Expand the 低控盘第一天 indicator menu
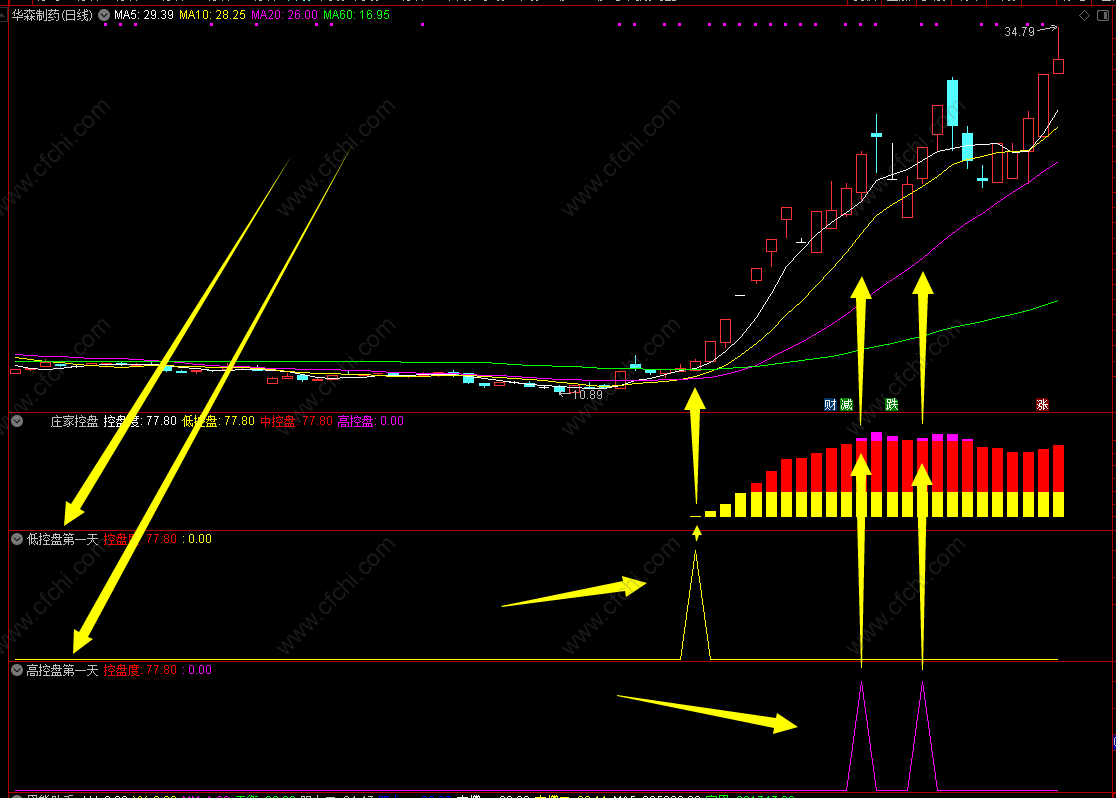 point(17,539)
